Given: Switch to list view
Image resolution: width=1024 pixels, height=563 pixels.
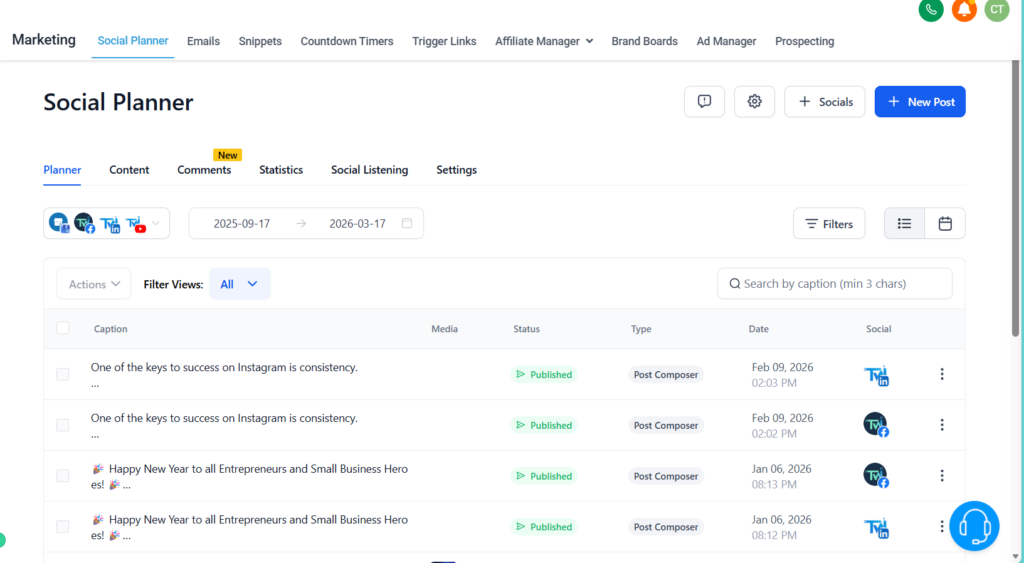Looking at the screenshot, I should coord(904,223).
